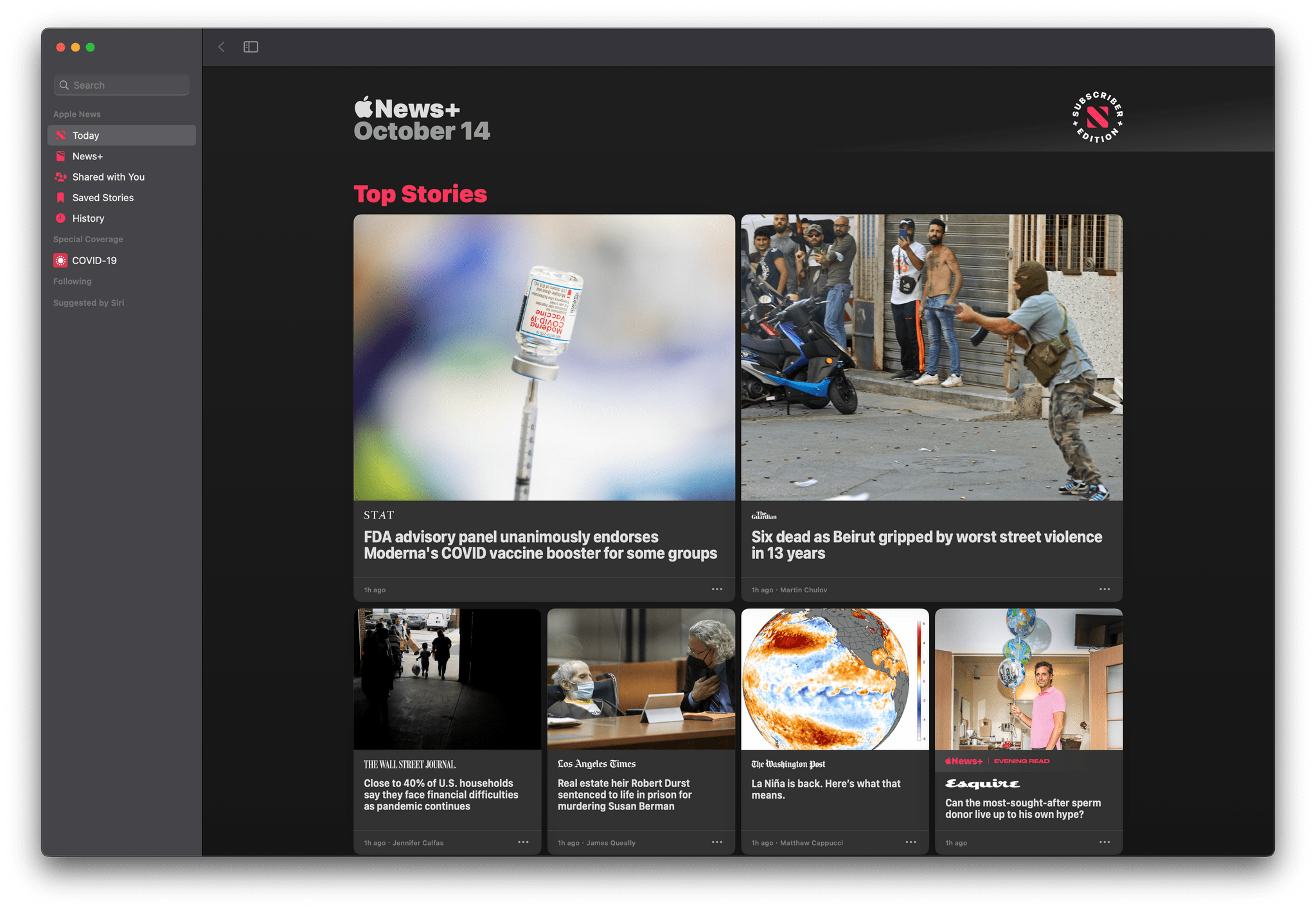1316x911 pixels.
Task: Toggle the sidebar with the toolbar icon
Action: click(x=251, y=47)
